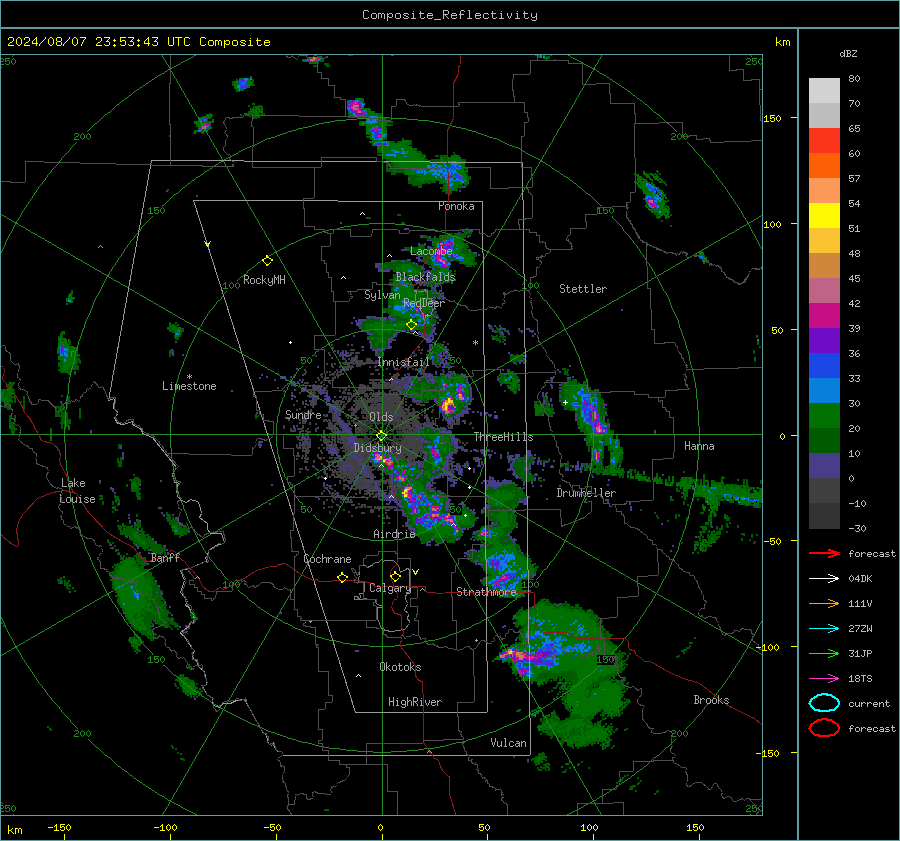Click the orange 111V arrow icon

pyautogui.click(x=824, y=603)
